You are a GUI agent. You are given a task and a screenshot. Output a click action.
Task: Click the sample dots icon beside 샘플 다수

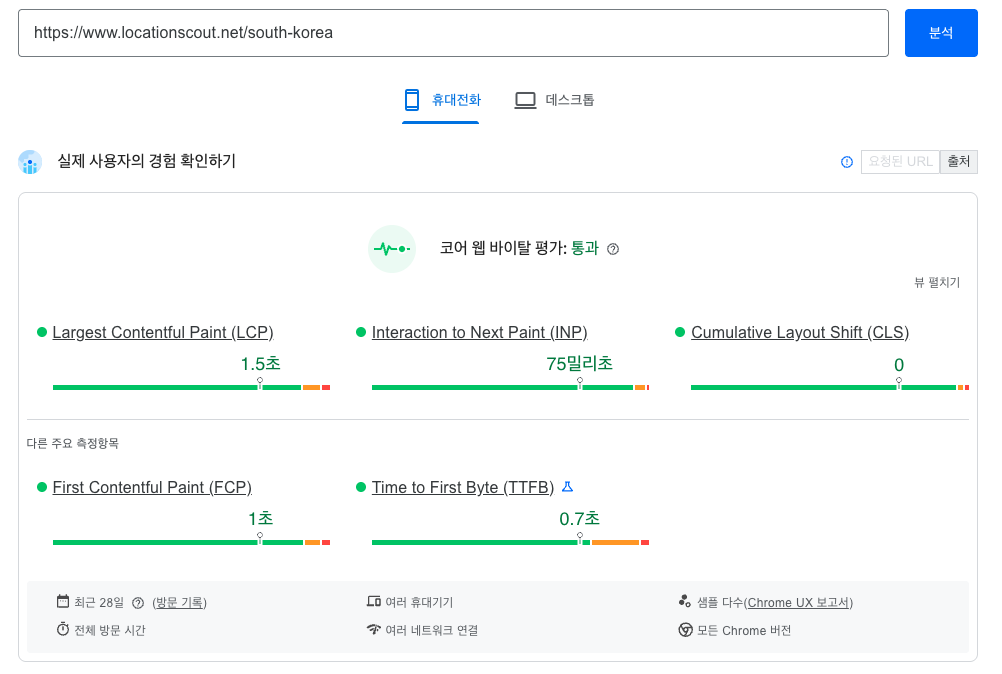pyautogui.click(x=684, y=601)
